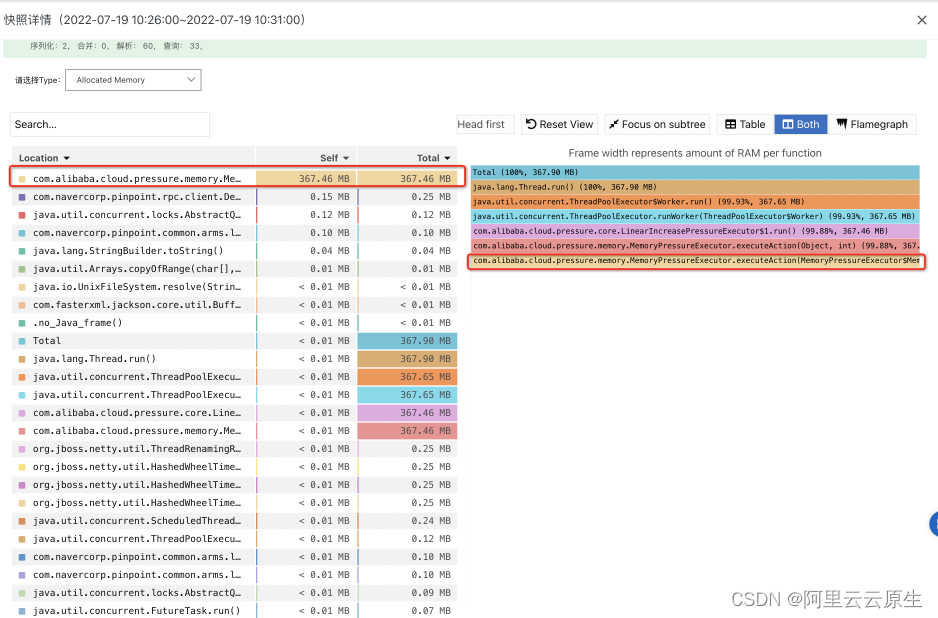
Task: Click the Reset View button
Action: (559, 124)
